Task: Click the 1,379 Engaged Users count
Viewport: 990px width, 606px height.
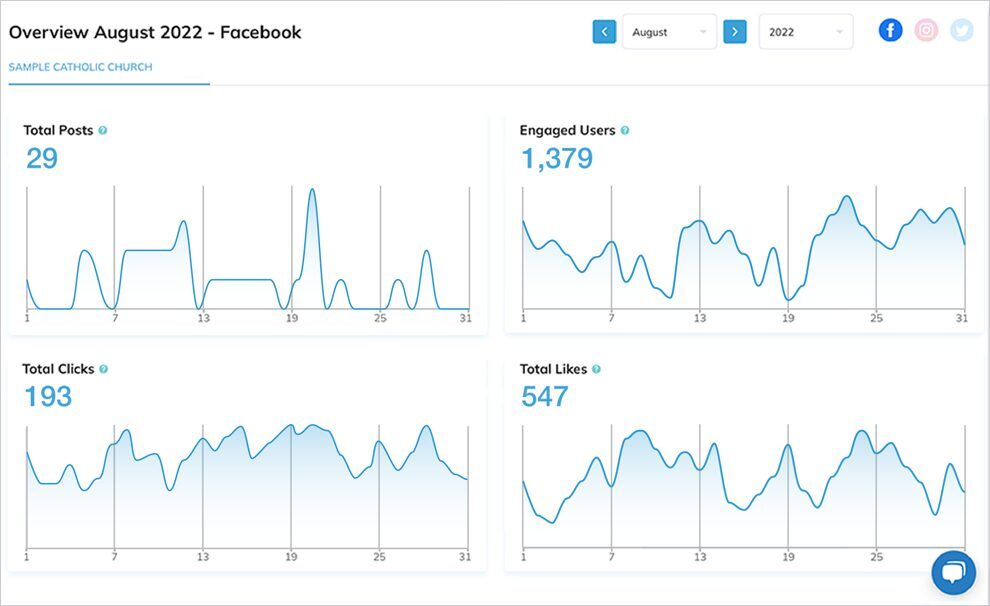Action: point(557,157)
